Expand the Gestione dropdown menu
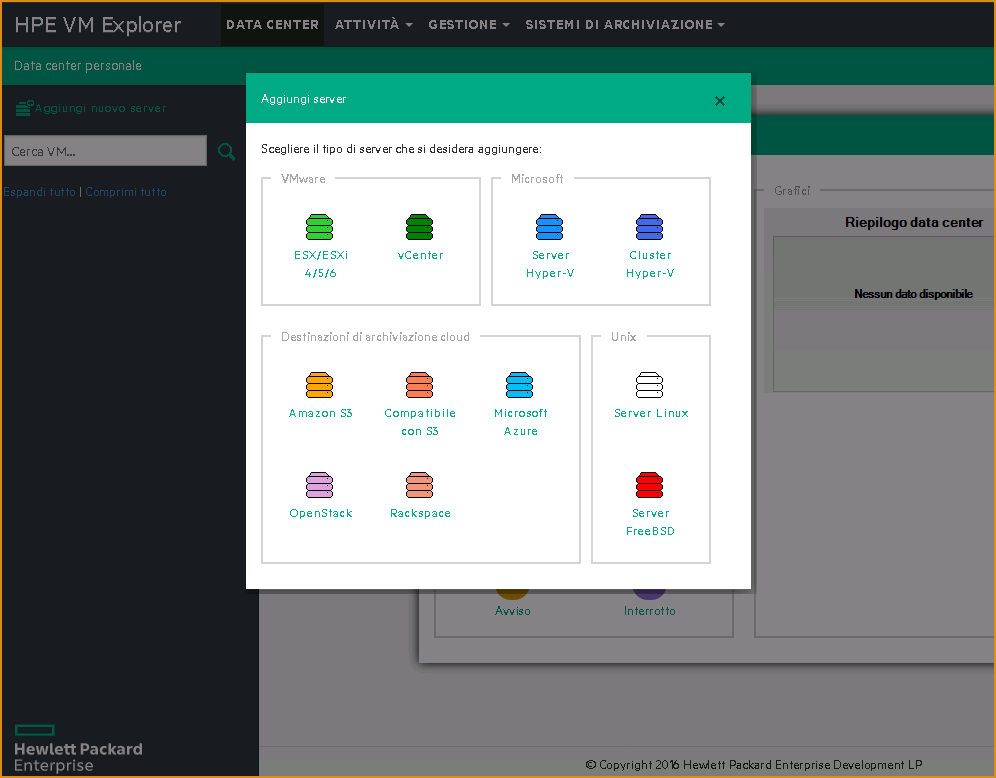996x778 pixels. 469,24
